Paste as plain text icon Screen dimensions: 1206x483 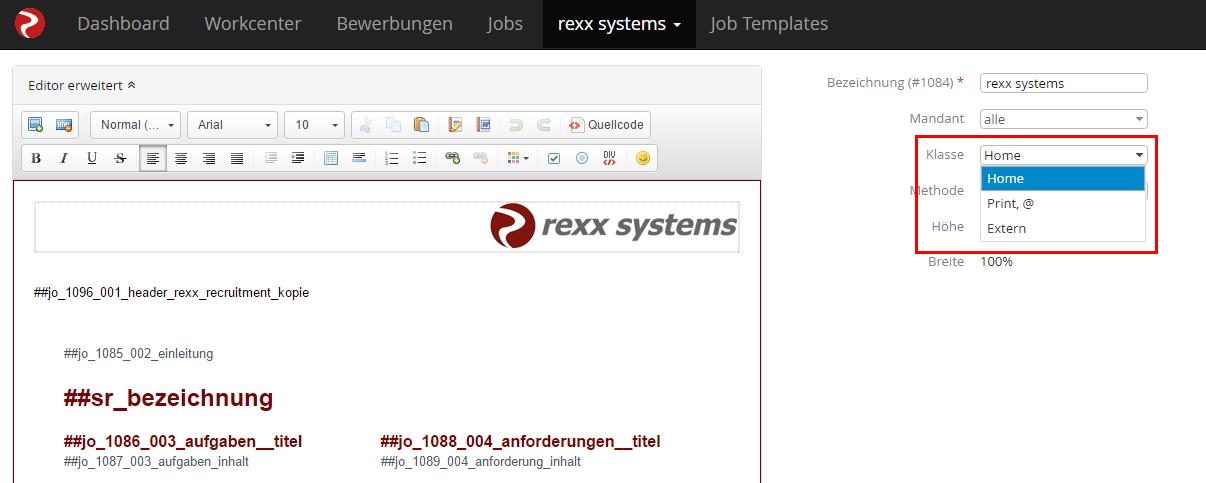pyautogui.click(x=455, y=125)
